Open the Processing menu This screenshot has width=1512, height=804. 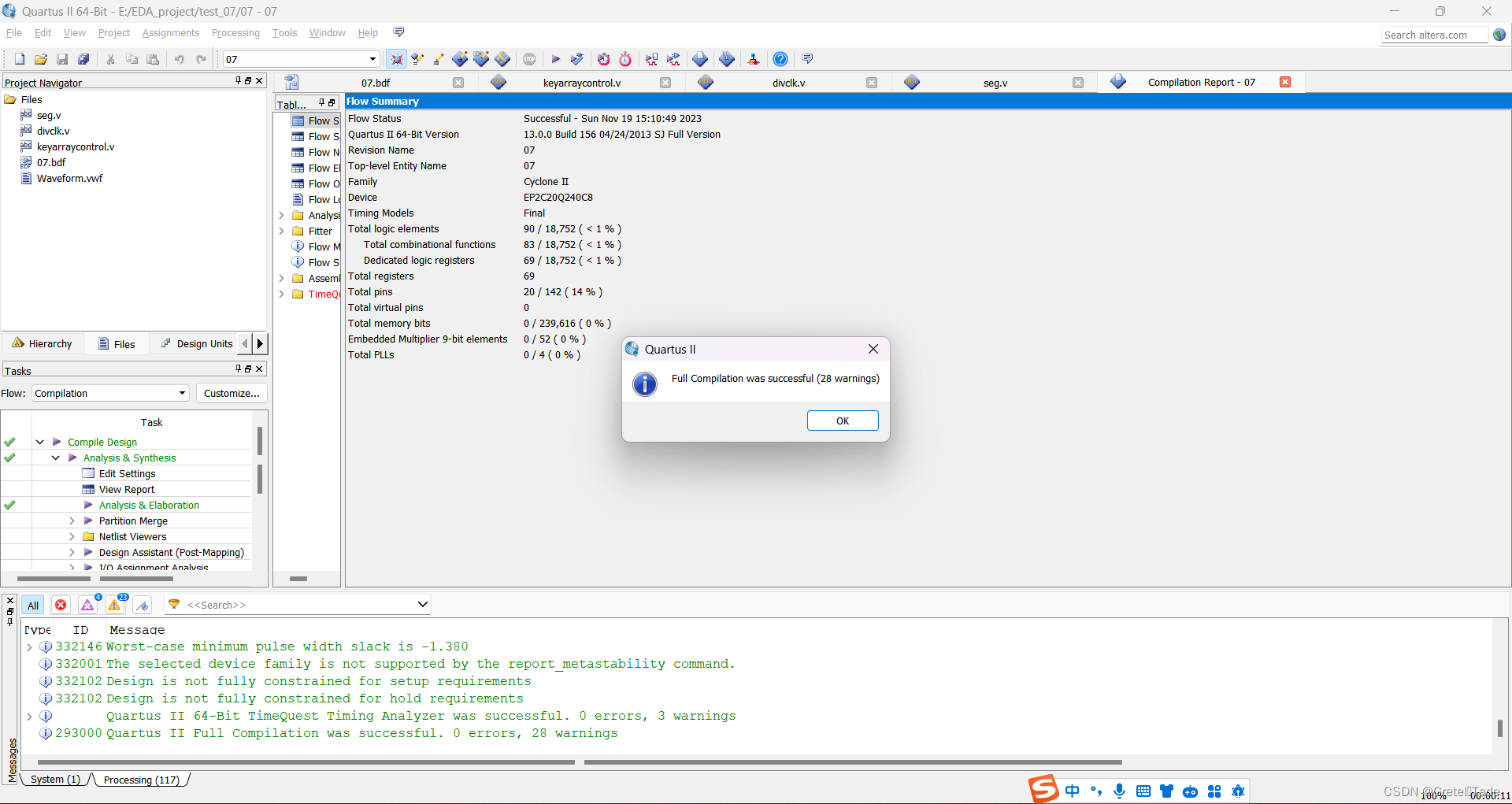tap(235, 33)
